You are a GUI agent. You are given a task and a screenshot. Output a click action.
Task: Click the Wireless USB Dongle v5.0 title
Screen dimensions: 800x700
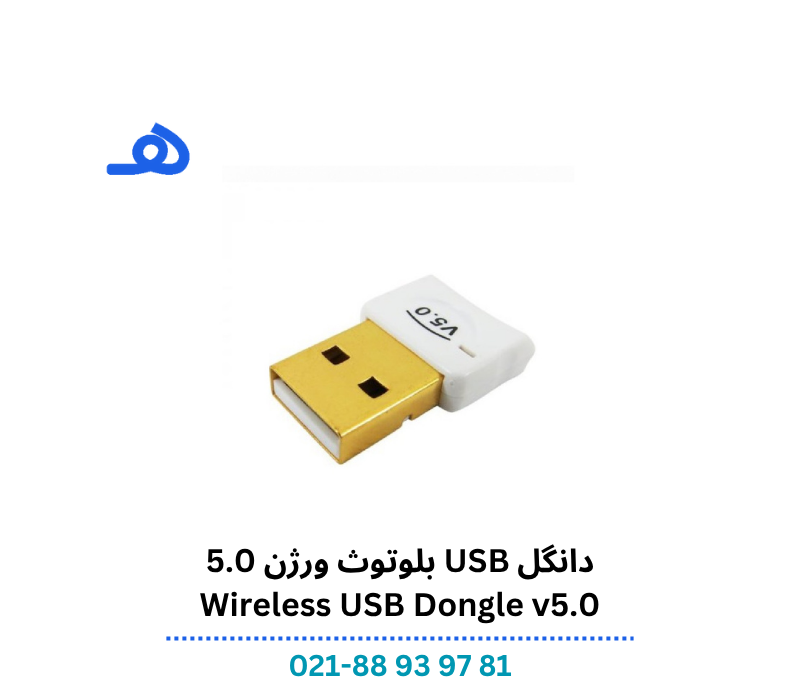pos(399,605)
